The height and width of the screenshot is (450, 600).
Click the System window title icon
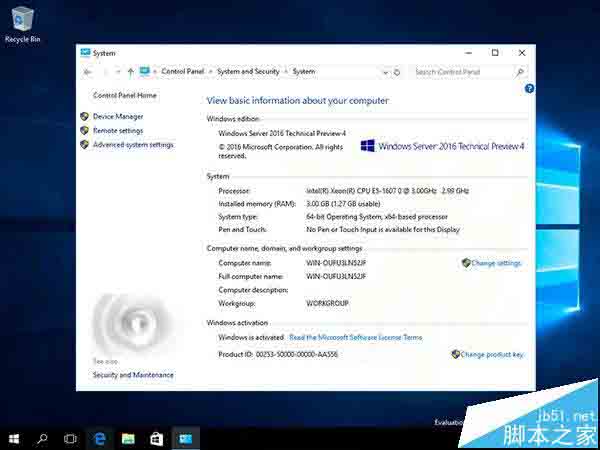pos(85,52)
